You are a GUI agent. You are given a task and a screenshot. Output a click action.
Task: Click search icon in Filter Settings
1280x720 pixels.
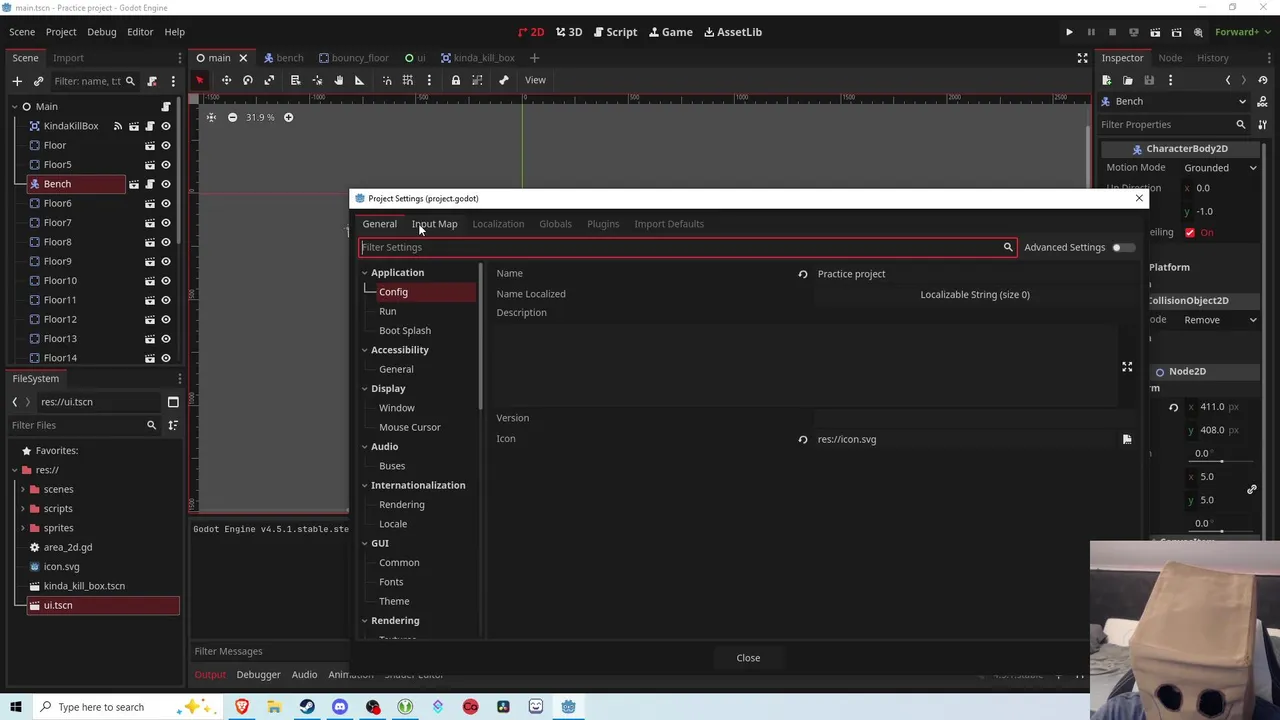(x=1008, y=247)
